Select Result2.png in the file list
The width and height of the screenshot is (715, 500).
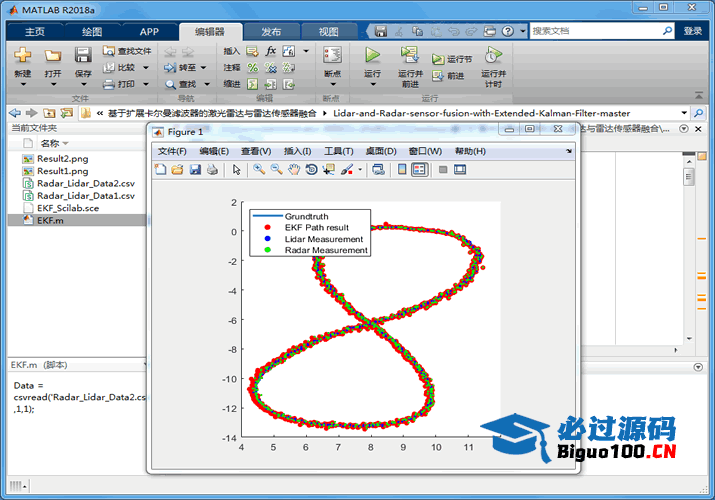pyautogui.click(x=62, y=159)
